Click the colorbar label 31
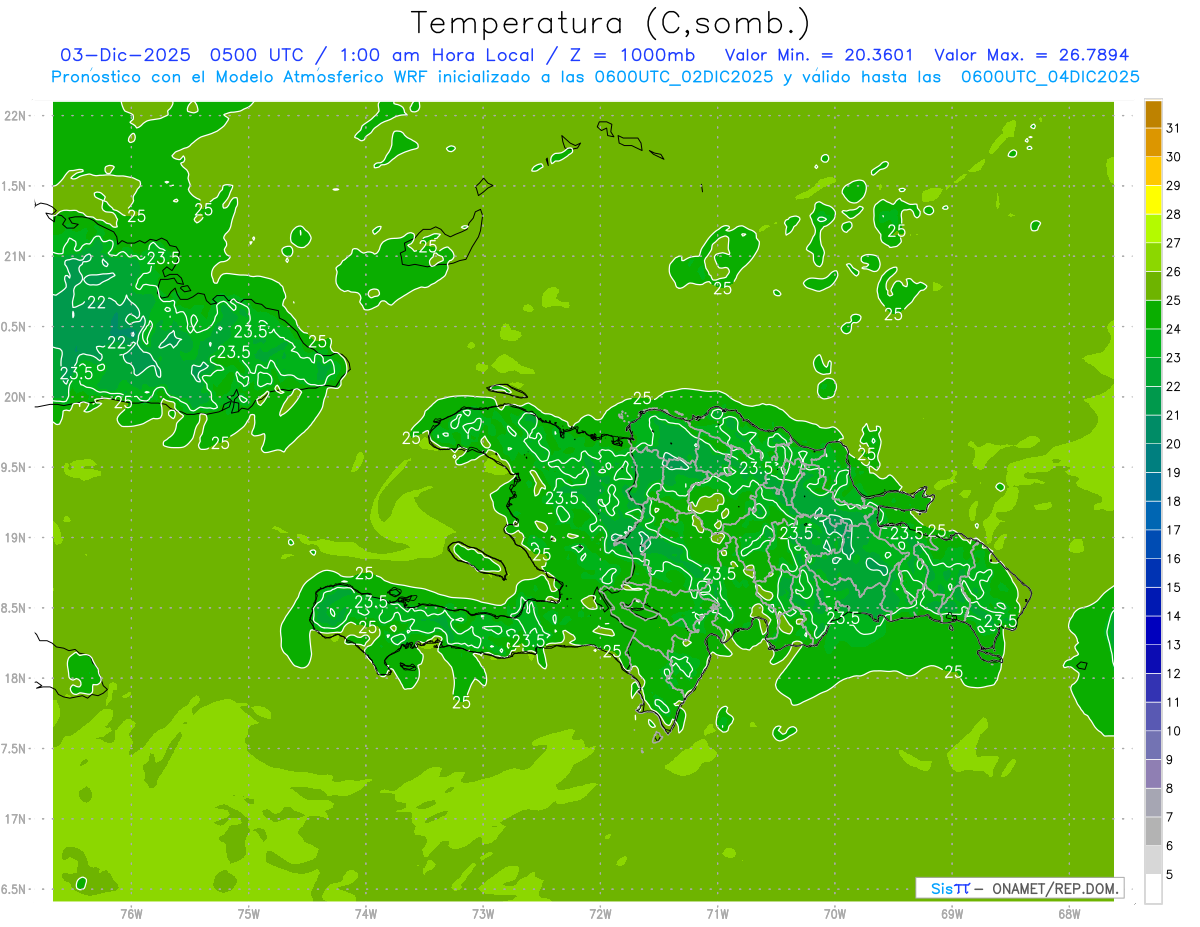This screenshot has width=1200, height=927. coord(1173,128)
